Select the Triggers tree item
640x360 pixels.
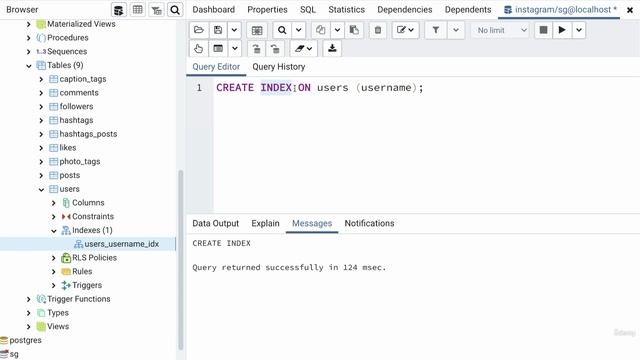87,285
